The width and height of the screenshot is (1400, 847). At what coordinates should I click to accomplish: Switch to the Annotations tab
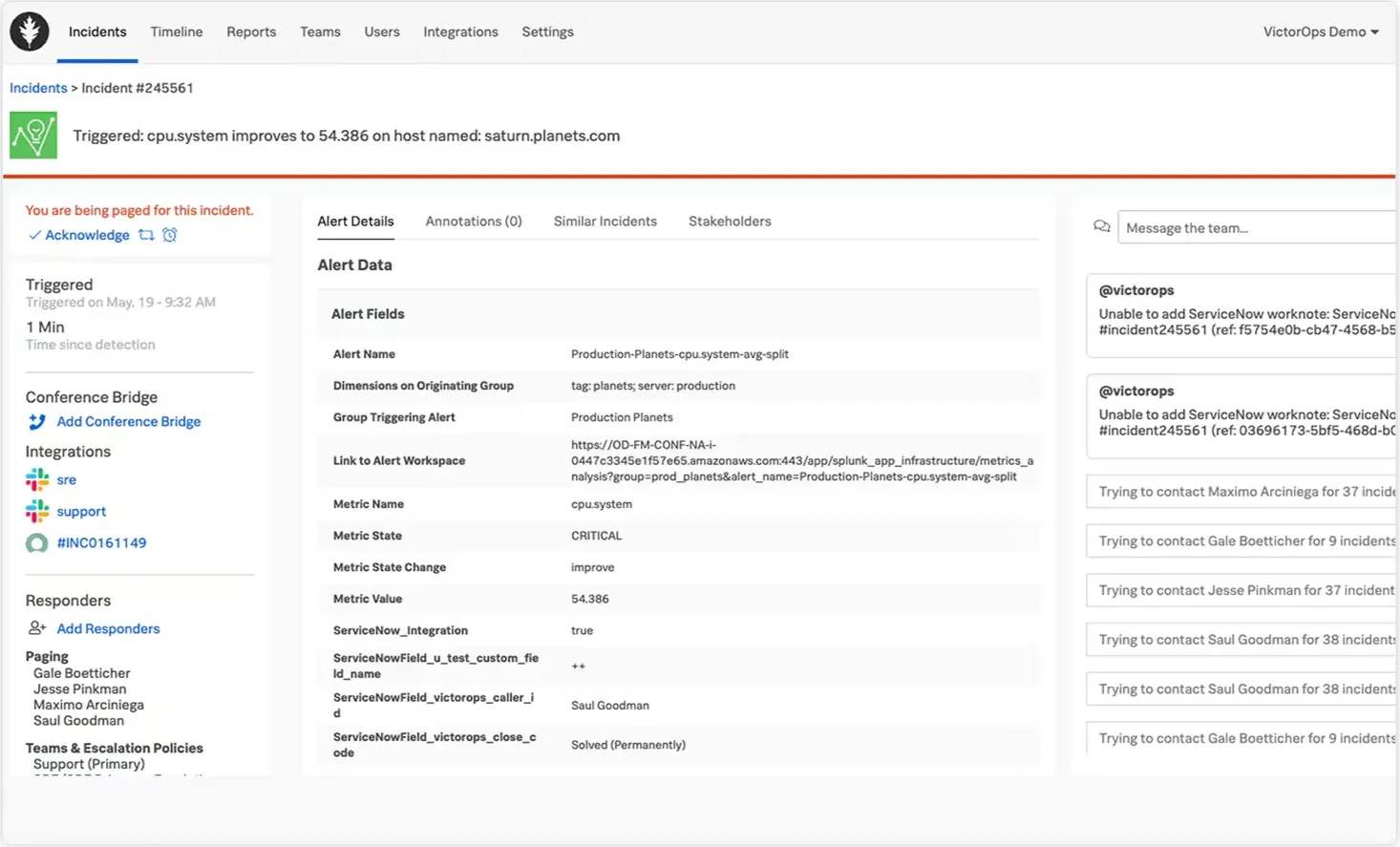(473, 221)
